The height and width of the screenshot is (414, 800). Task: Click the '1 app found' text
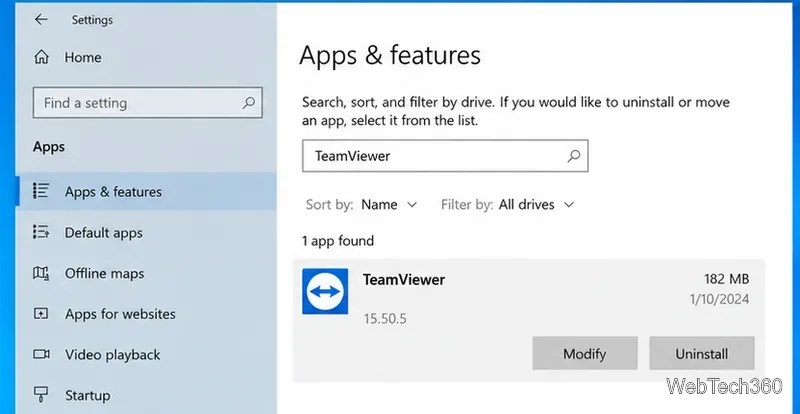[338, 241]
